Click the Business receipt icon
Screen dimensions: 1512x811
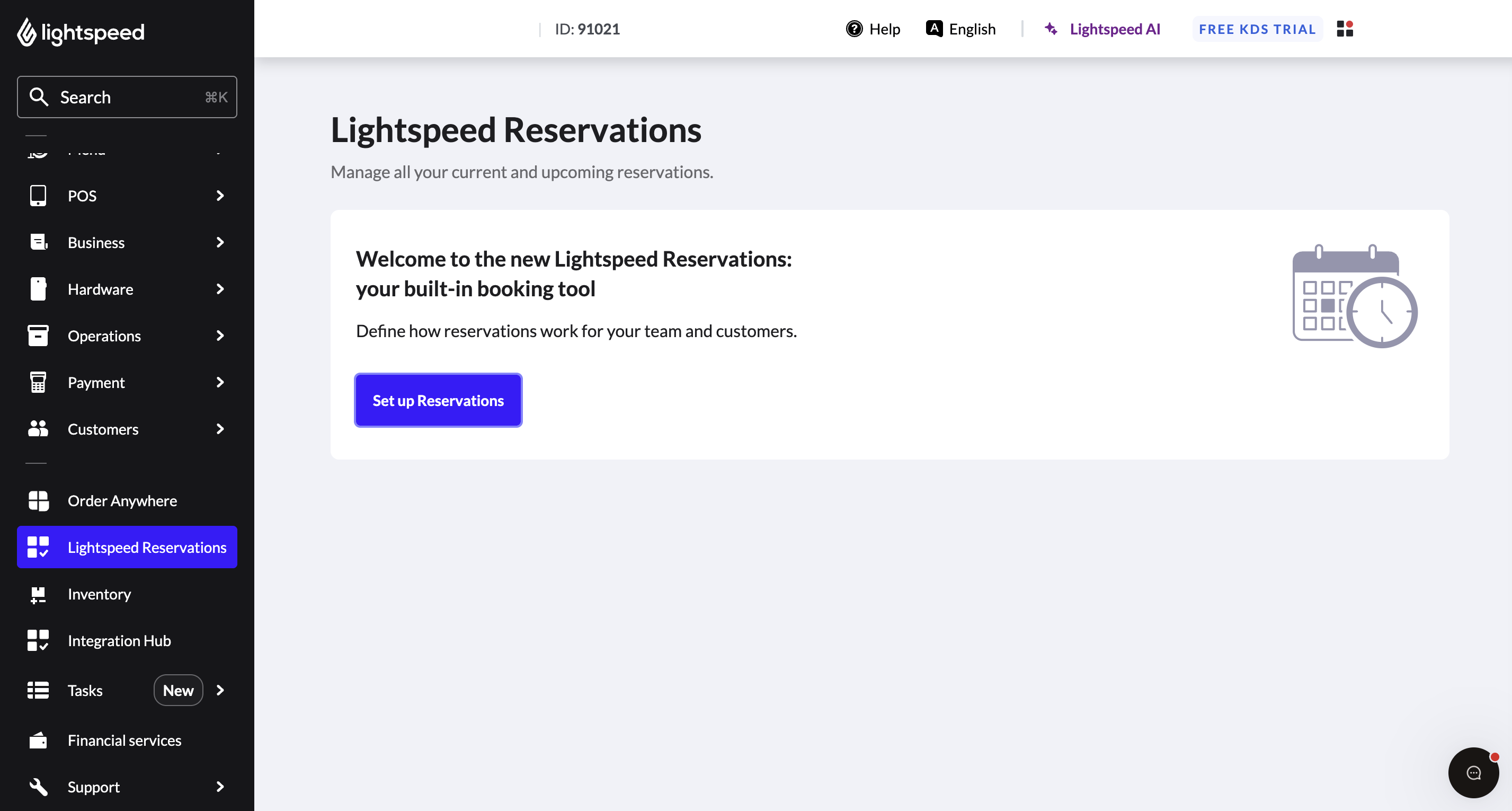38,242
